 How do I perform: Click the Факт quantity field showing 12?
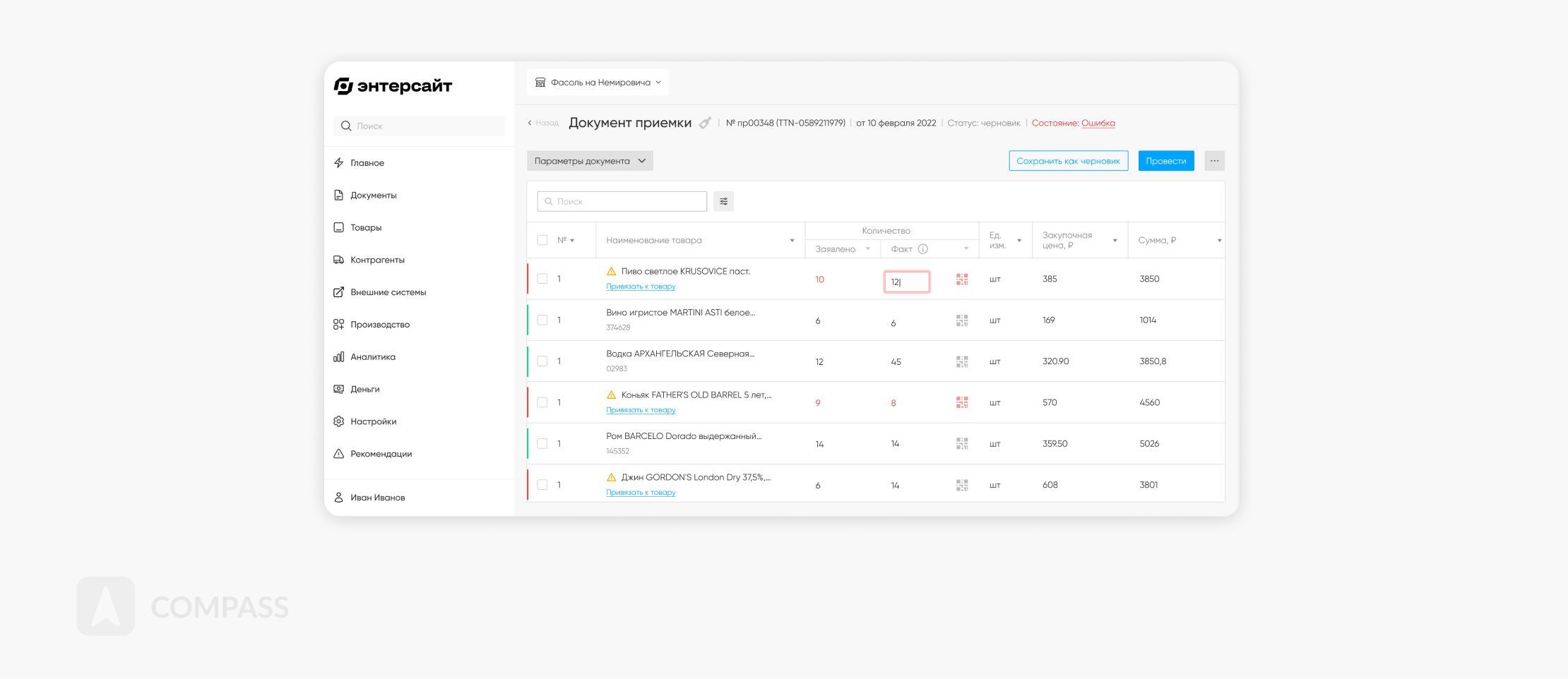point(906,282)
